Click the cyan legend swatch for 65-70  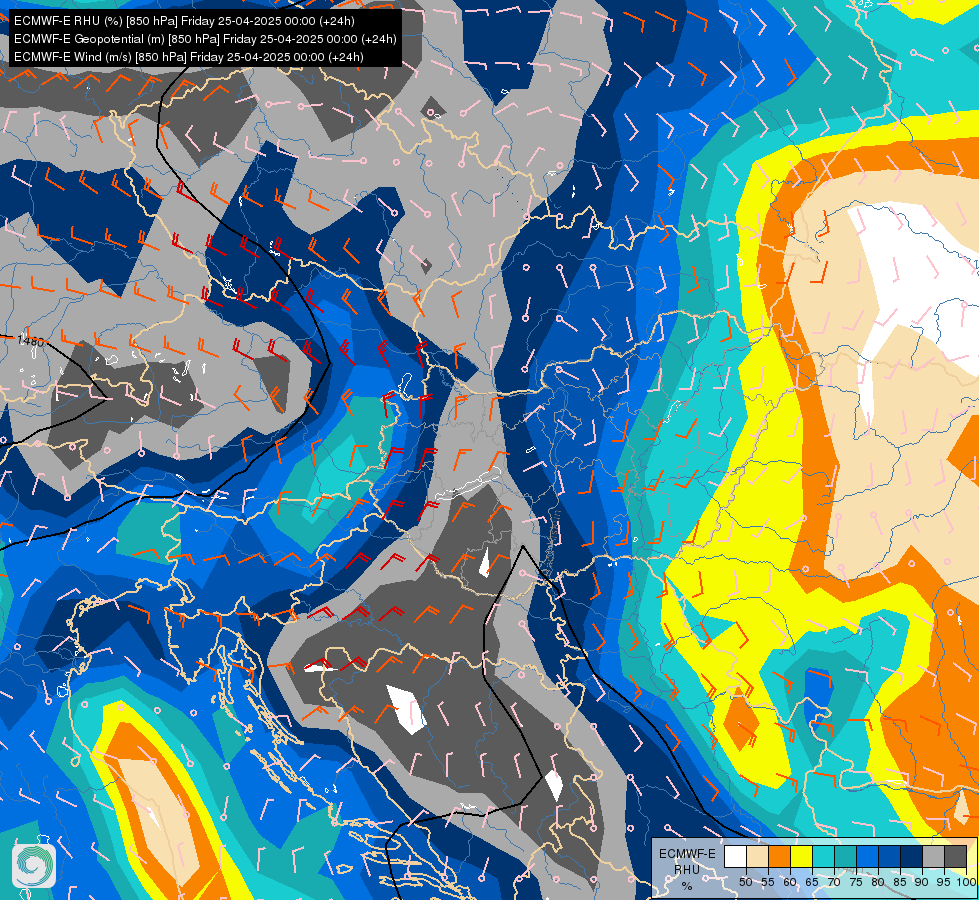(x=824, y=856)
